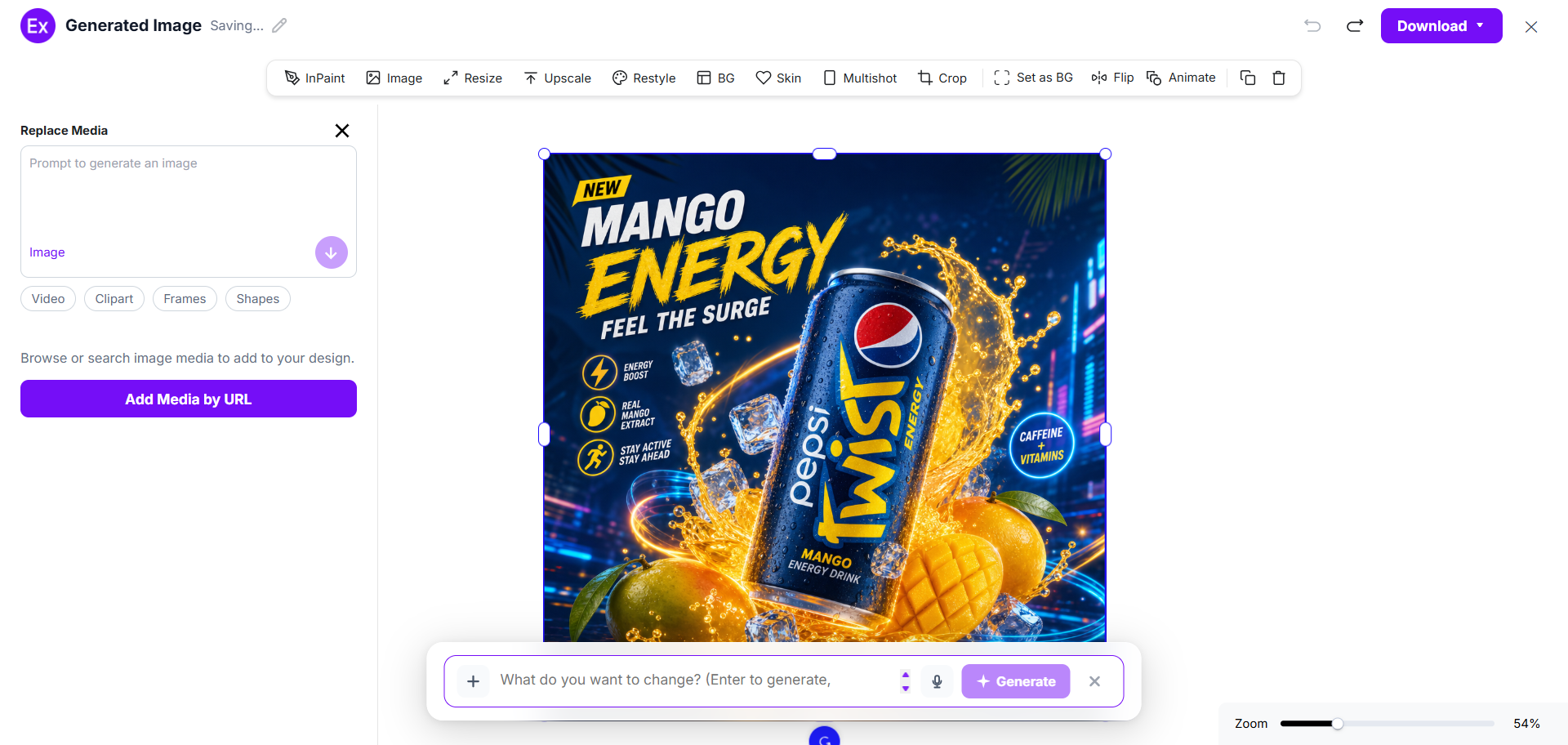Delete the image with trash icon
This screenshot has width=1568, height=745.
[1279, 78]
